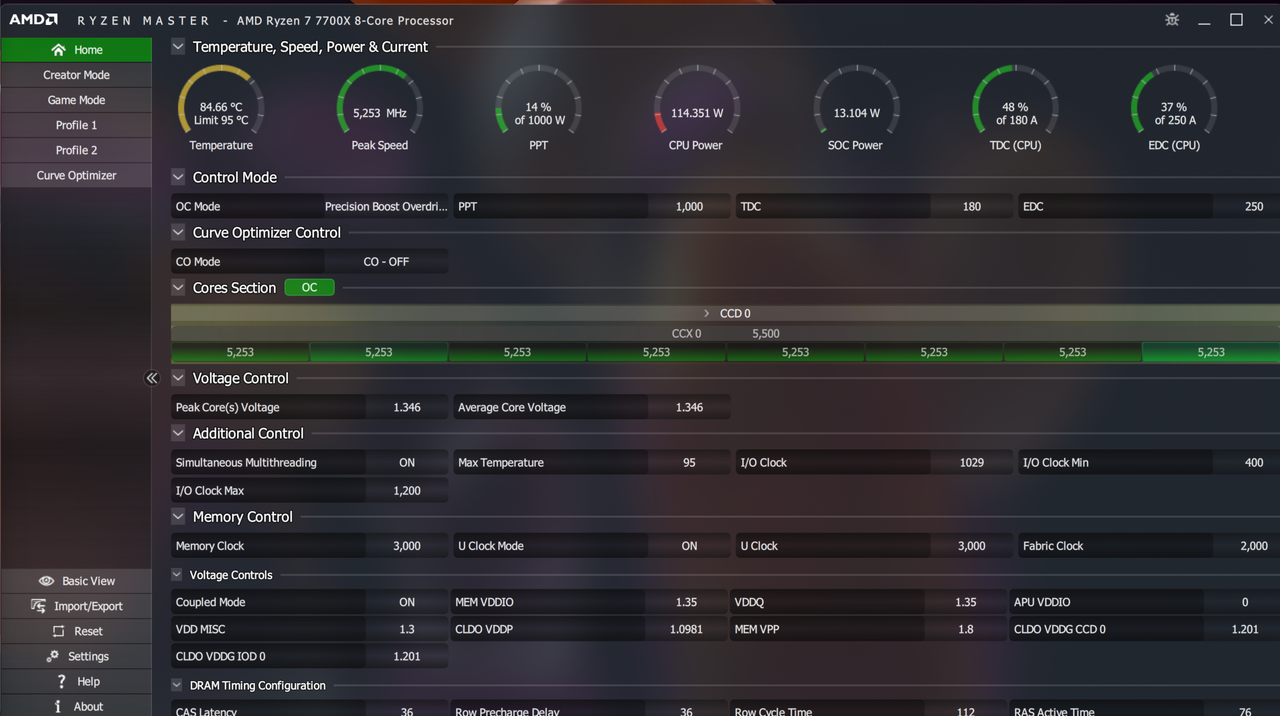Collapse the Cores Section chevron
Screen dimensions: 1280x716
pyautogui.click(x=178, y=287)
